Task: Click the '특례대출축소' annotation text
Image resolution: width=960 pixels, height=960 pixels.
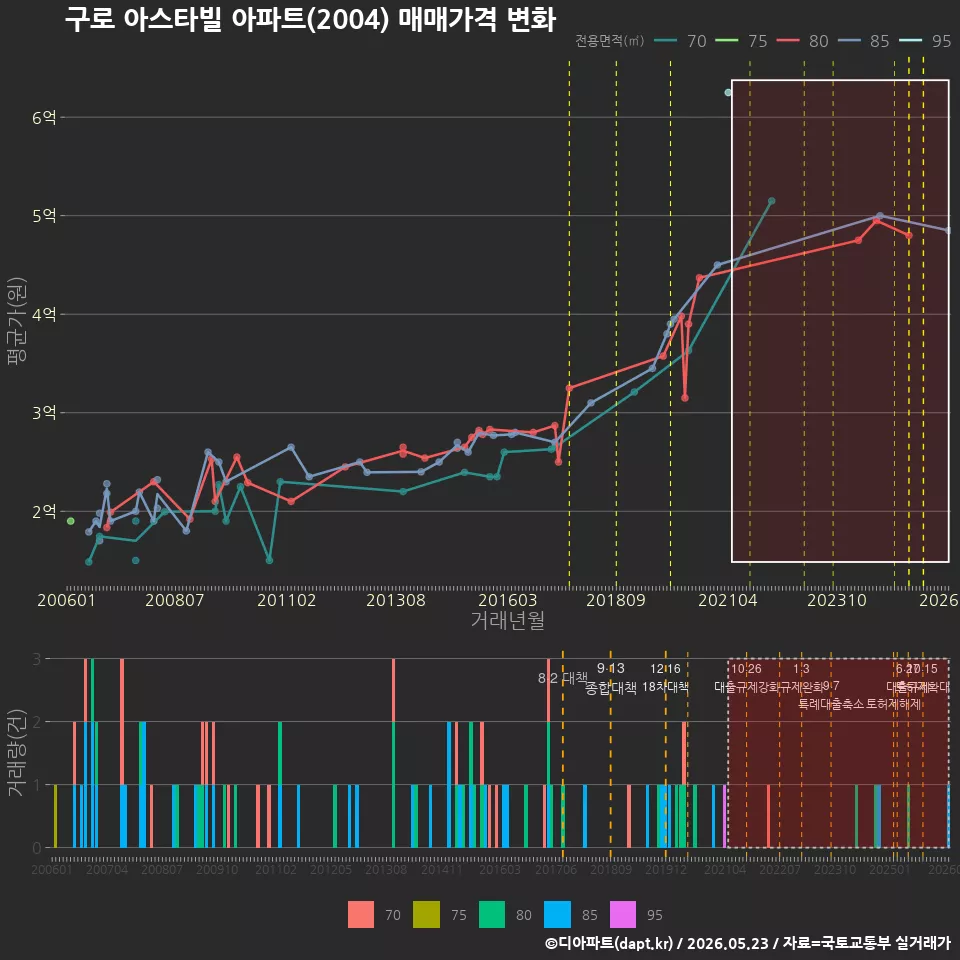Action: click(x=831, y=704)
